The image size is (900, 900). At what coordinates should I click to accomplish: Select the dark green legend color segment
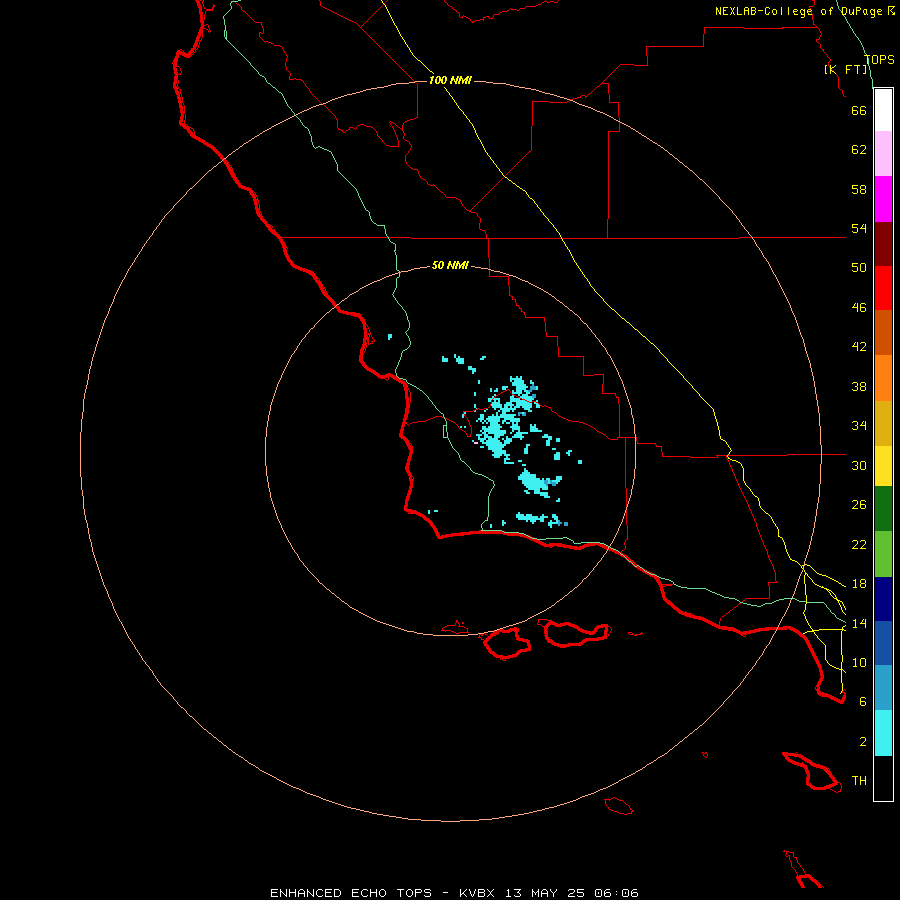883,509
